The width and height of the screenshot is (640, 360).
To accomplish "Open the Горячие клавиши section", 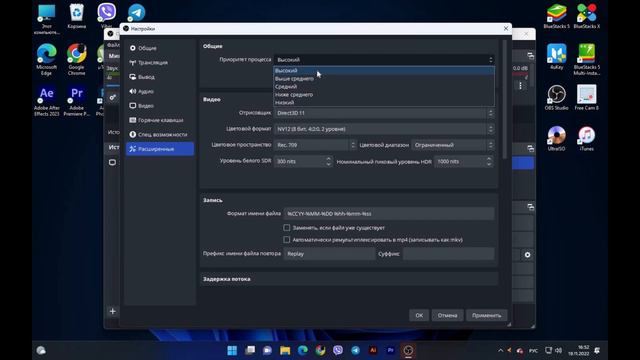I will click(x=160, y=120).
